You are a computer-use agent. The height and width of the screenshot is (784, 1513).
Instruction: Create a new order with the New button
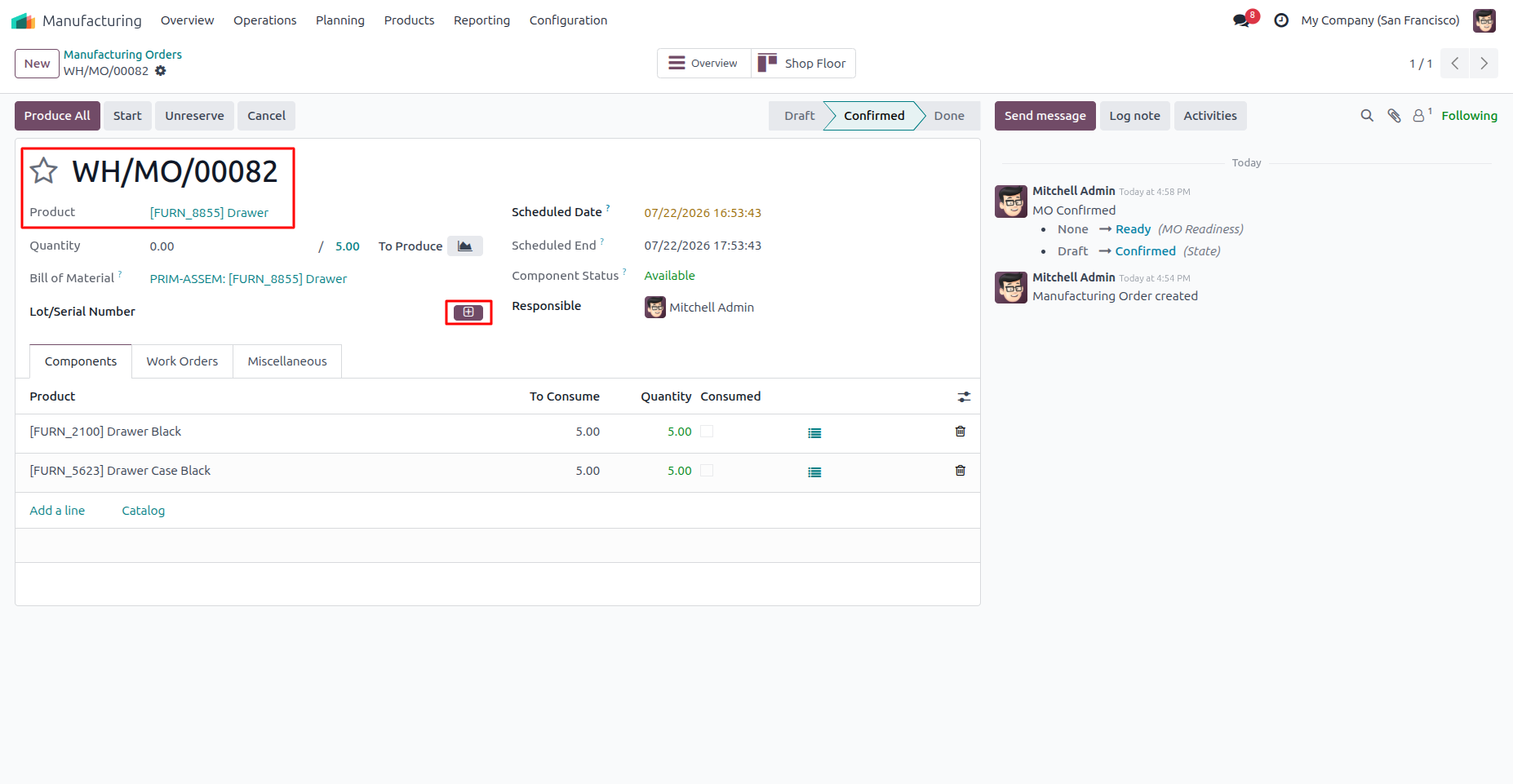[x=37, y=64]
